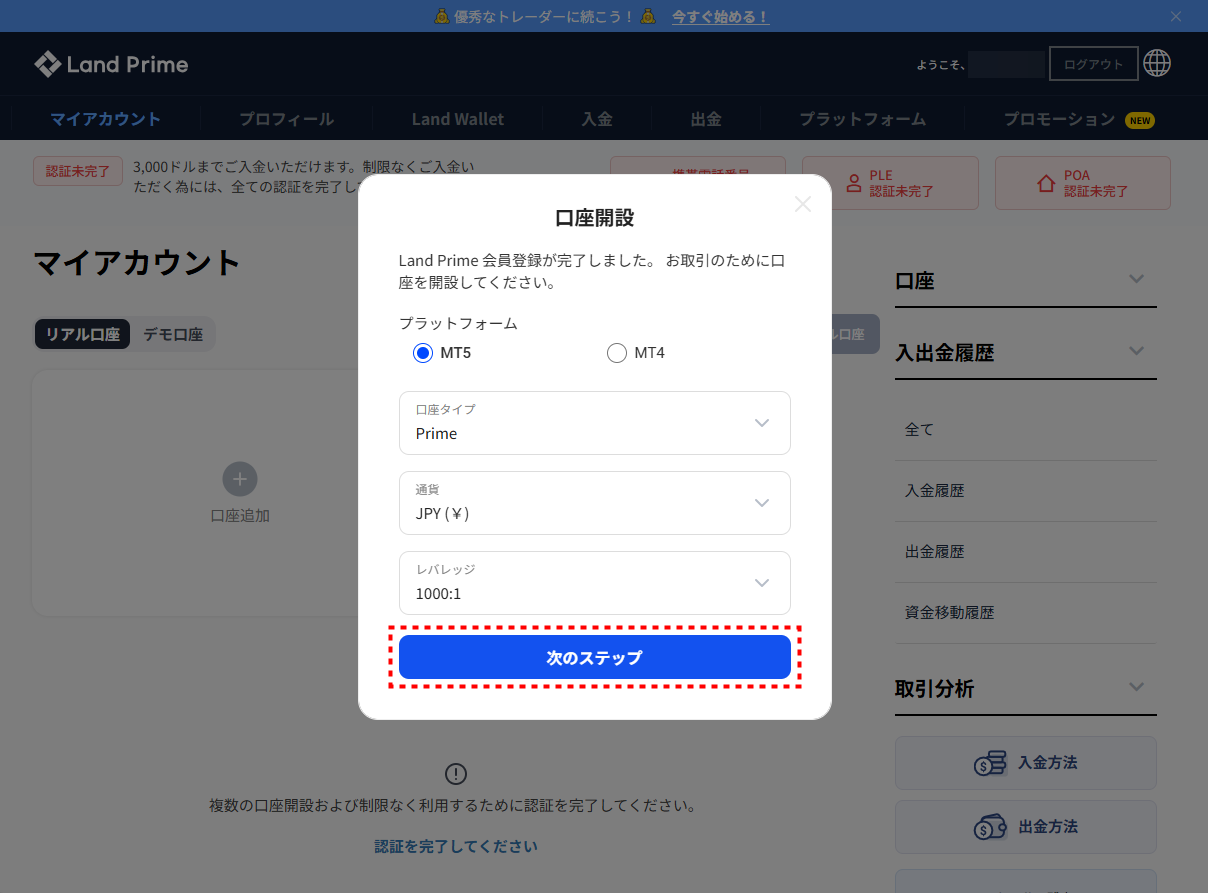Collapse the 取引分析 sidebar section
This screenshot has width=1208, height=893.
1136,687
